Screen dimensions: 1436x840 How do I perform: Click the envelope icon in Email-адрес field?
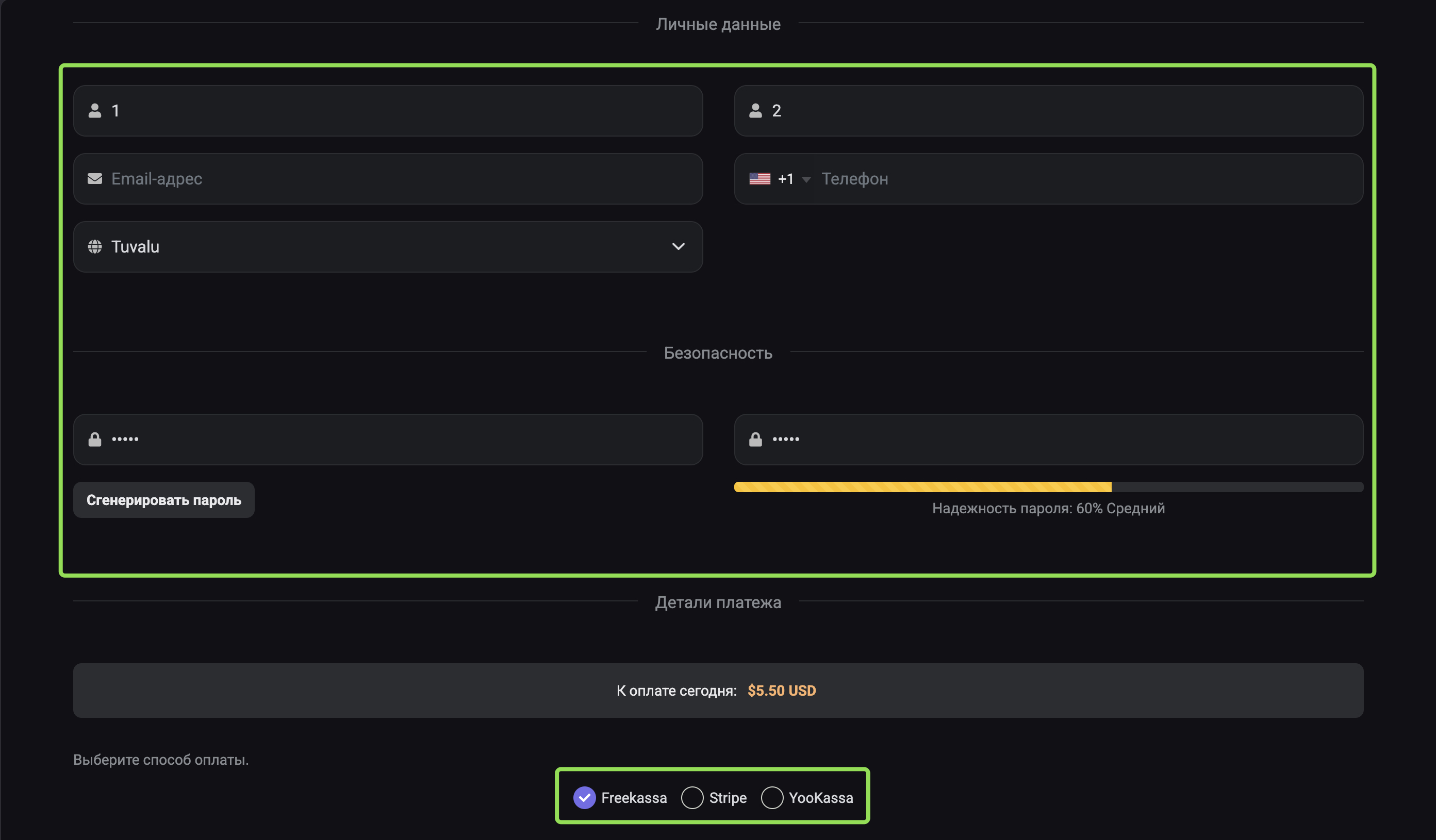click(94, 179)
